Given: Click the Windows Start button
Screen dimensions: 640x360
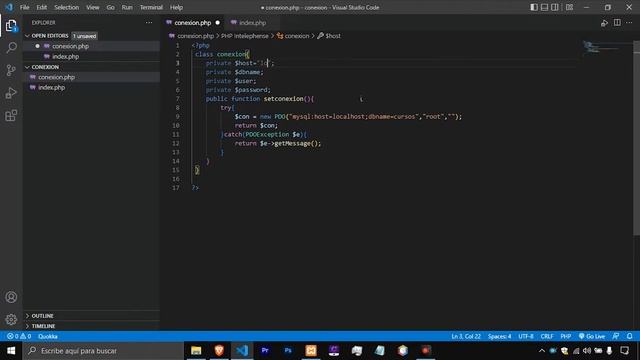Looking at the screenshot, I should click(x=11, y=351).
